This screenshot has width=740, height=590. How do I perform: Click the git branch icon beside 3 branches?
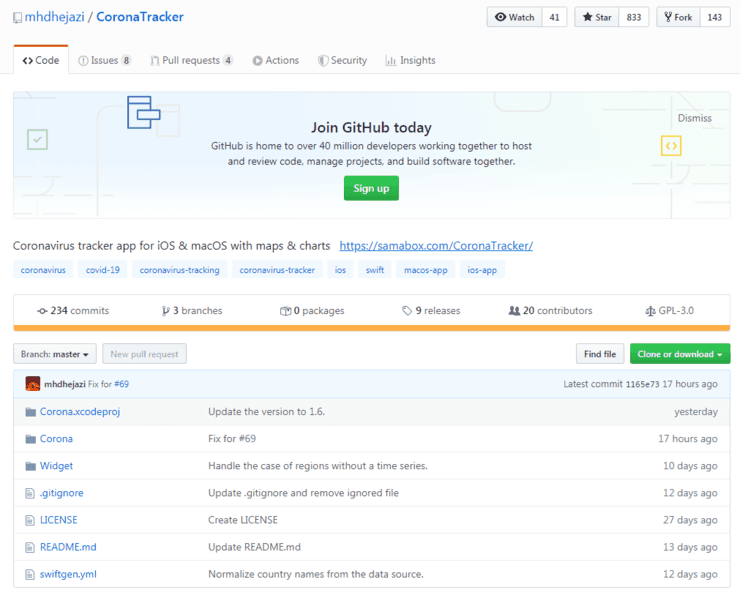[165, 311]
